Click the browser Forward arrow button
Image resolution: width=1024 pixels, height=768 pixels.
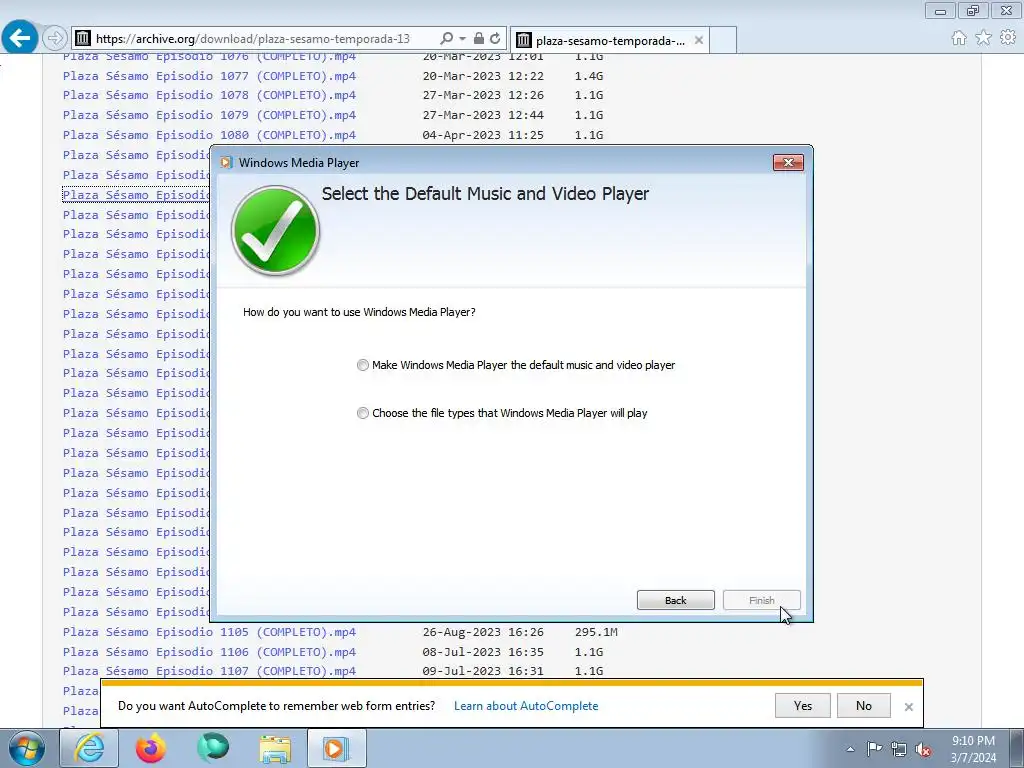[55, 39]
